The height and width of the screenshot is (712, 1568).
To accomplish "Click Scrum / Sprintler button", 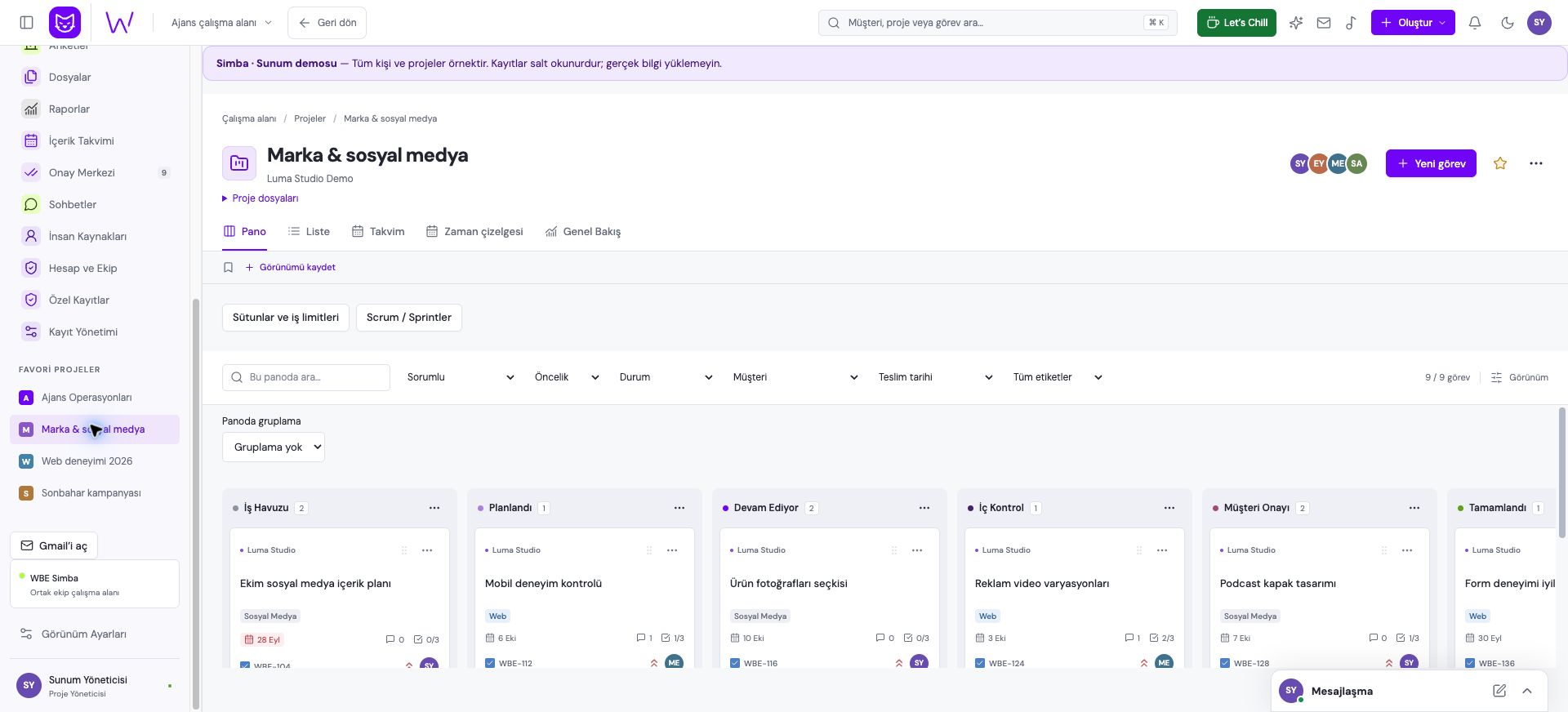I will pyautogui.click(x=409, y=318).
